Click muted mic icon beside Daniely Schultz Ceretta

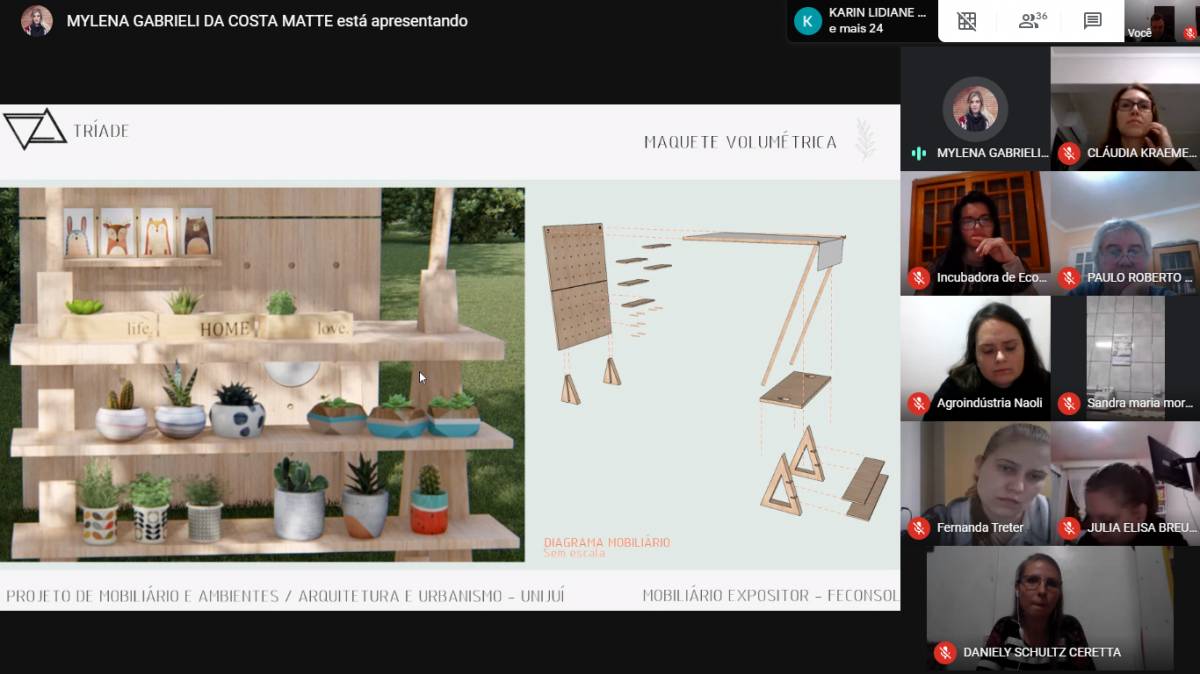[944, 652]
